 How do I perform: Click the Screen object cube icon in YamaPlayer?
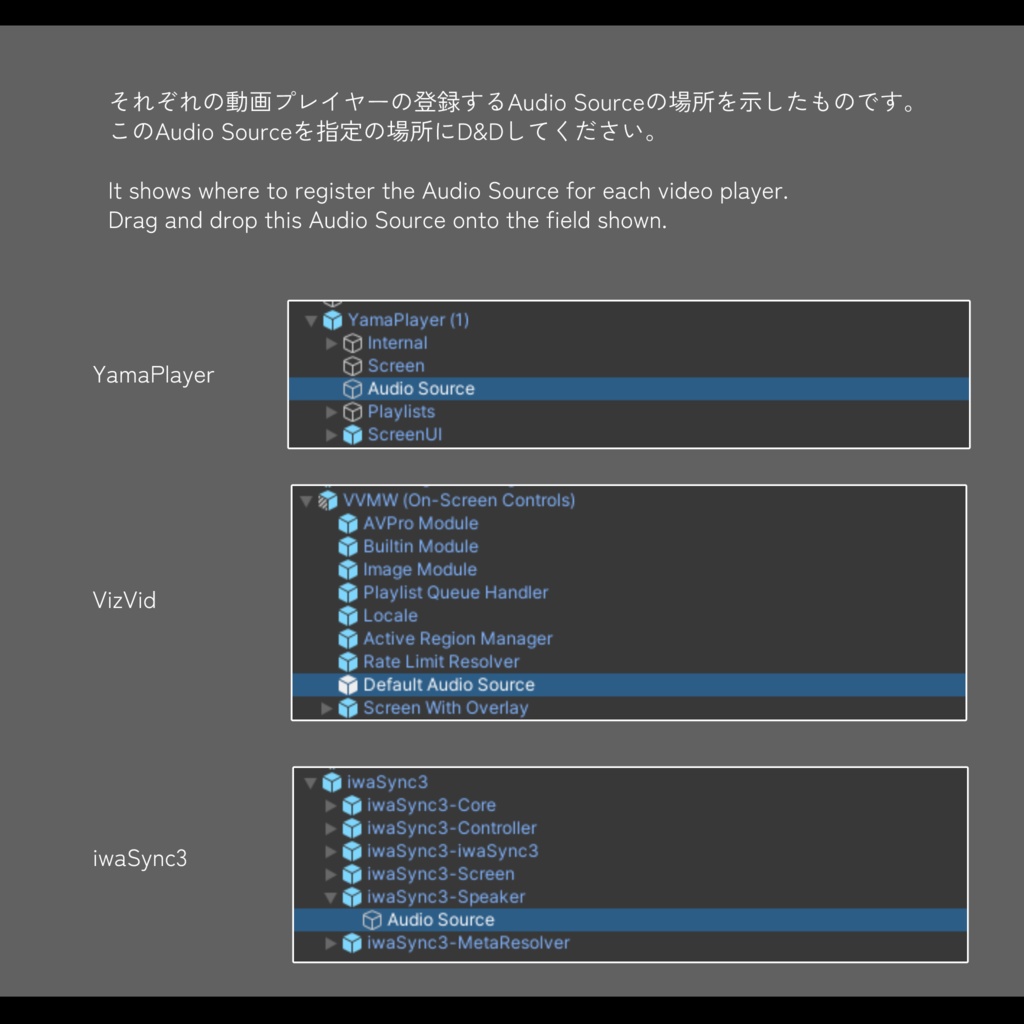click(353, 366)
